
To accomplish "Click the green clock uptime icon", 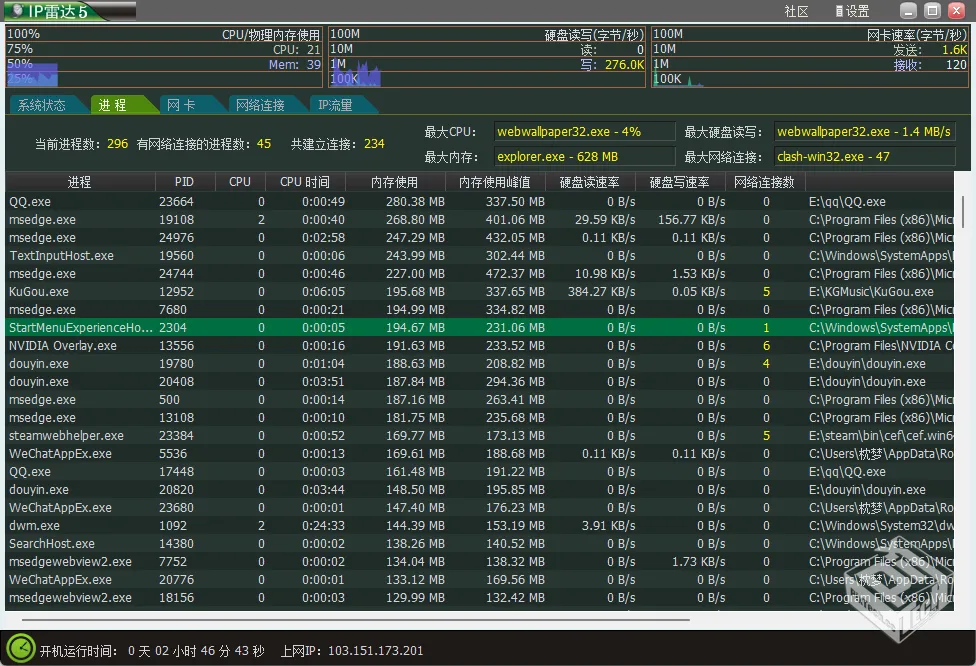I will pos(21,649).
